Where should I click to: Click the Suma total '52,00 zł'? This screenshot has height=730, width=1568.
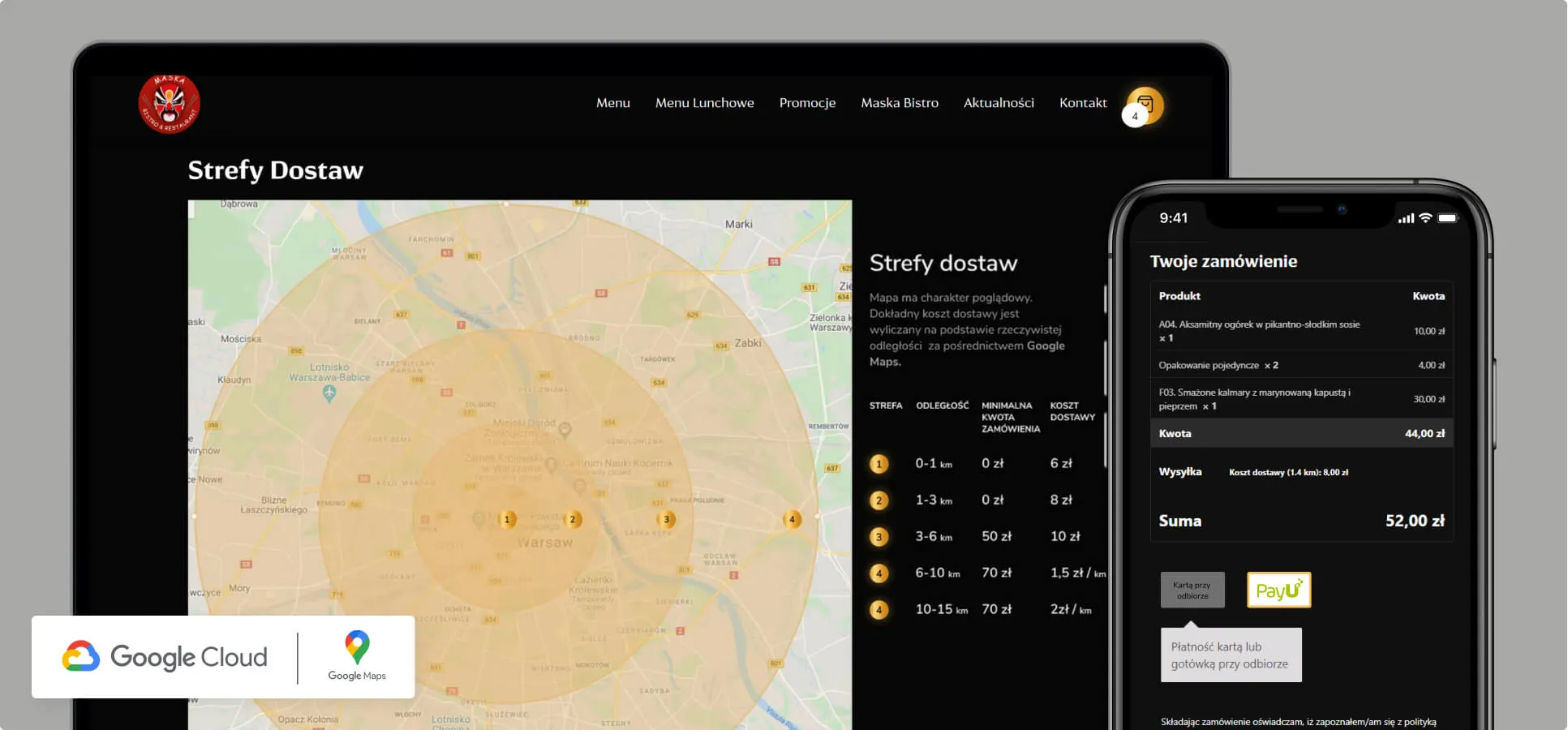pos(1415,521)
